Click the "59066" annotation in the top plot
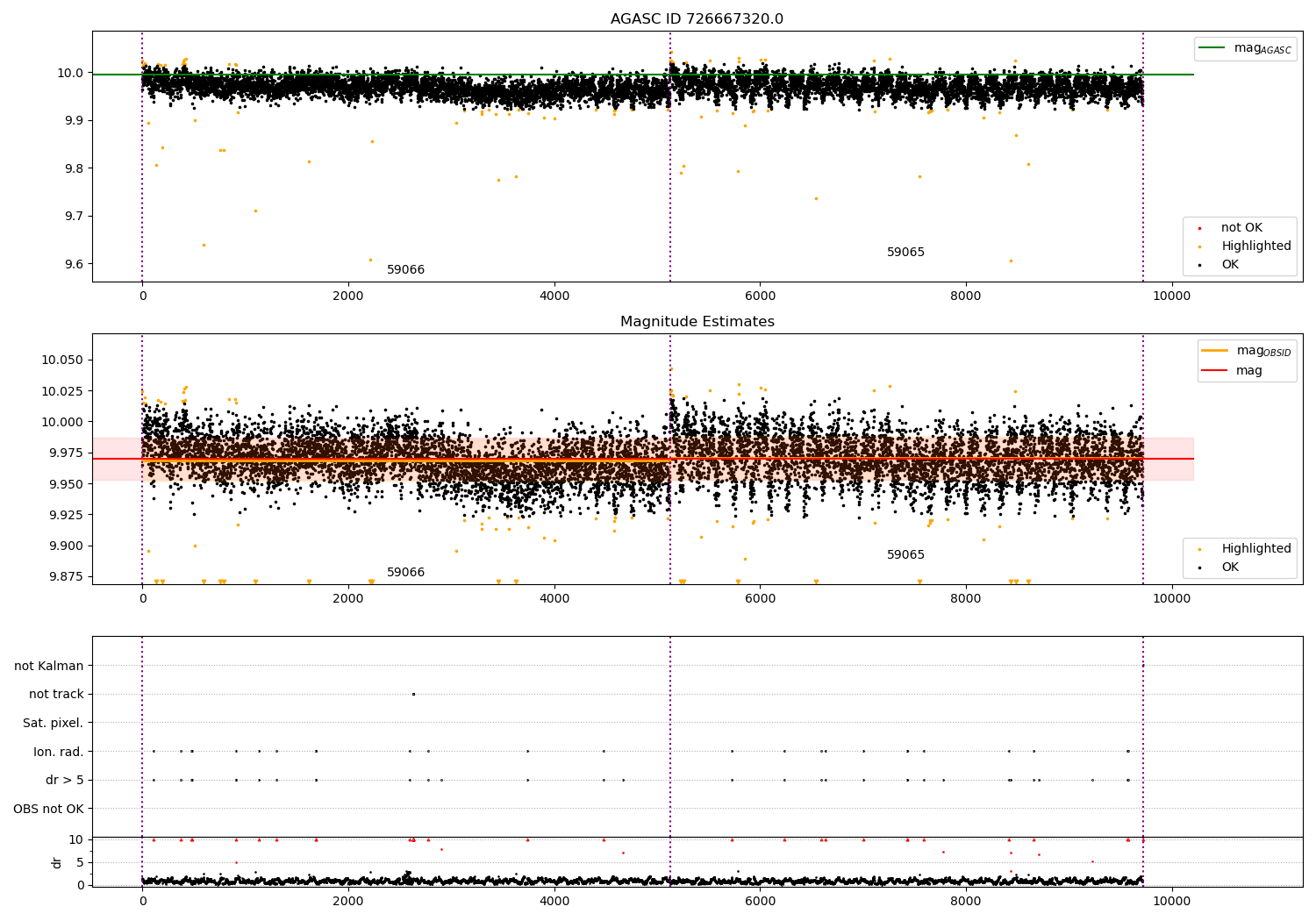Screen dimensions: 1316x921 (x=405, y=270)
